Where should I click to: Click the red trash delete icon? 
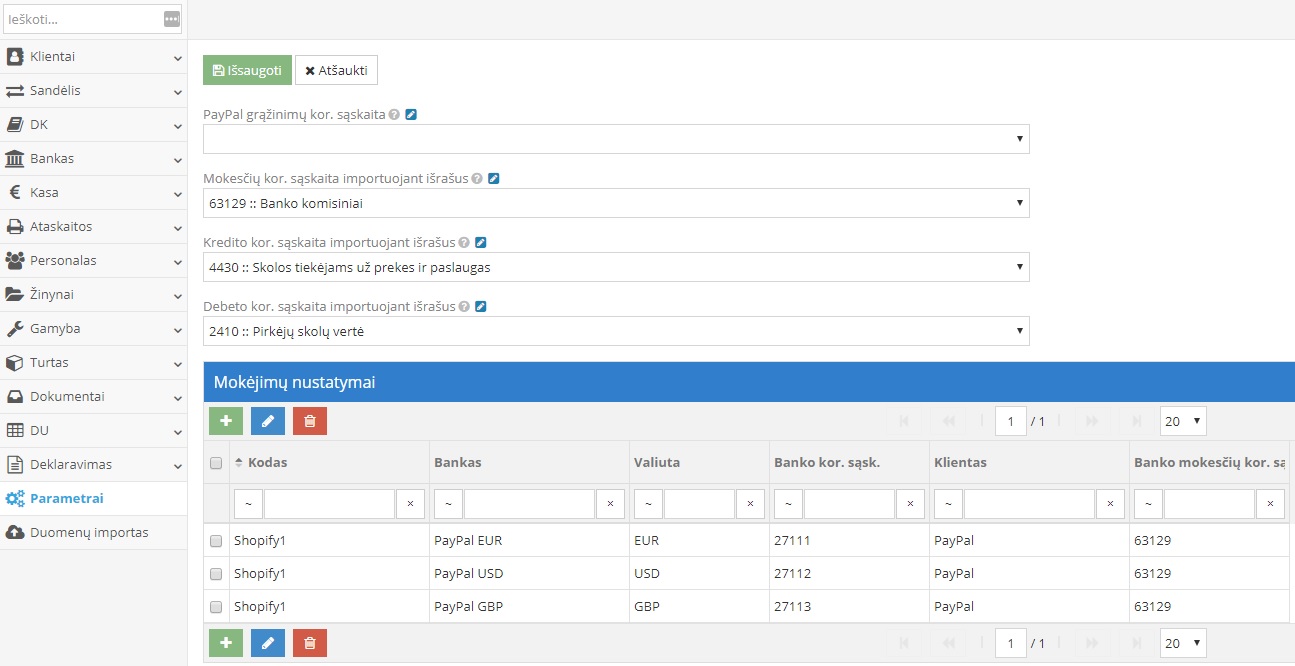point(309,421)
